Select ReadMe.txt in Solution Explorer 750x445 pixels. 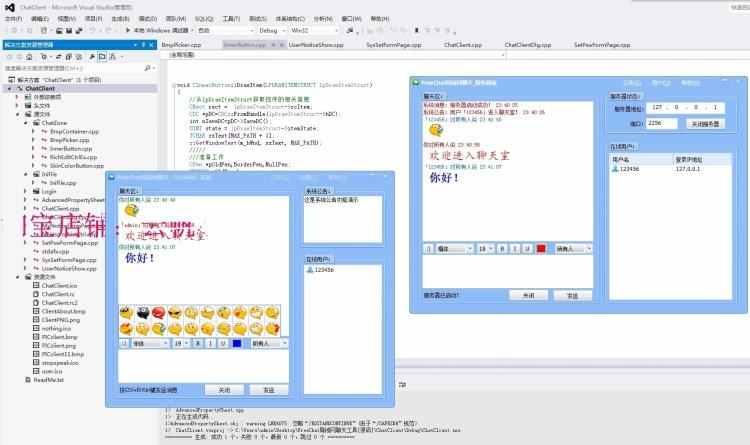[48, 380]
